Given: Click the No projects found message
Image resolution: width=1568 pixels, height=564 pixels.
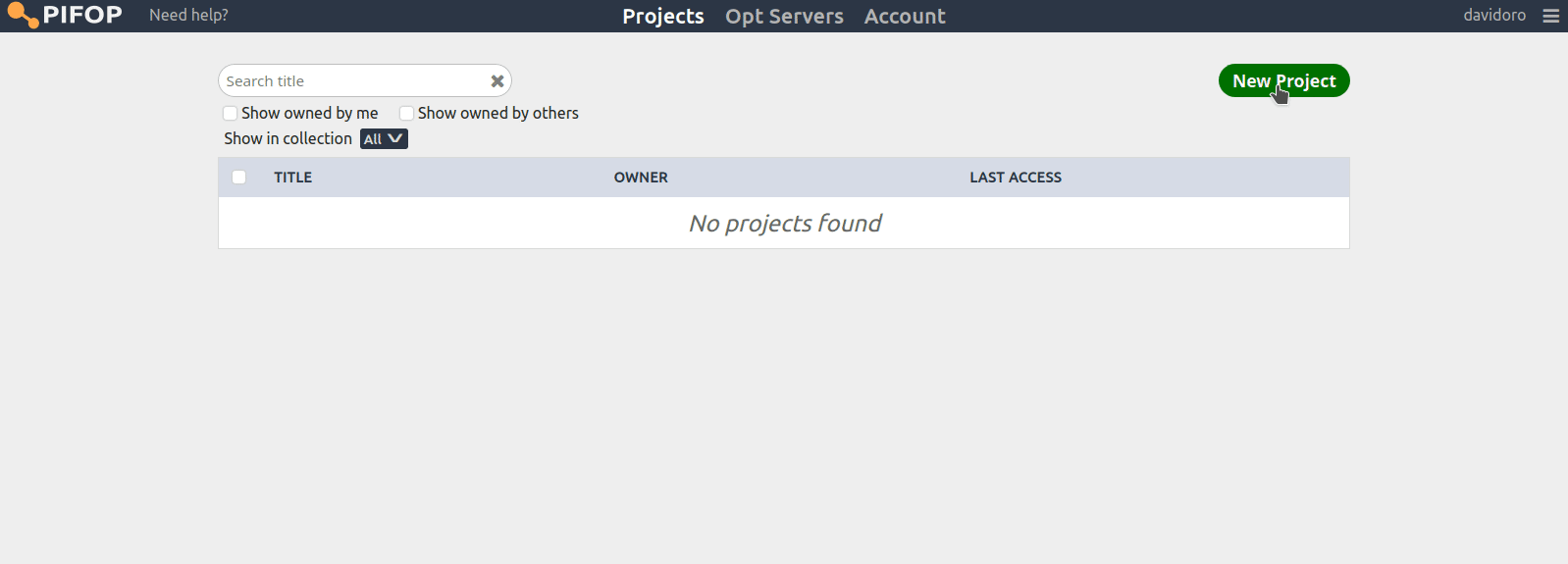Looking at the screenshot, I should [x=785, y=224].
